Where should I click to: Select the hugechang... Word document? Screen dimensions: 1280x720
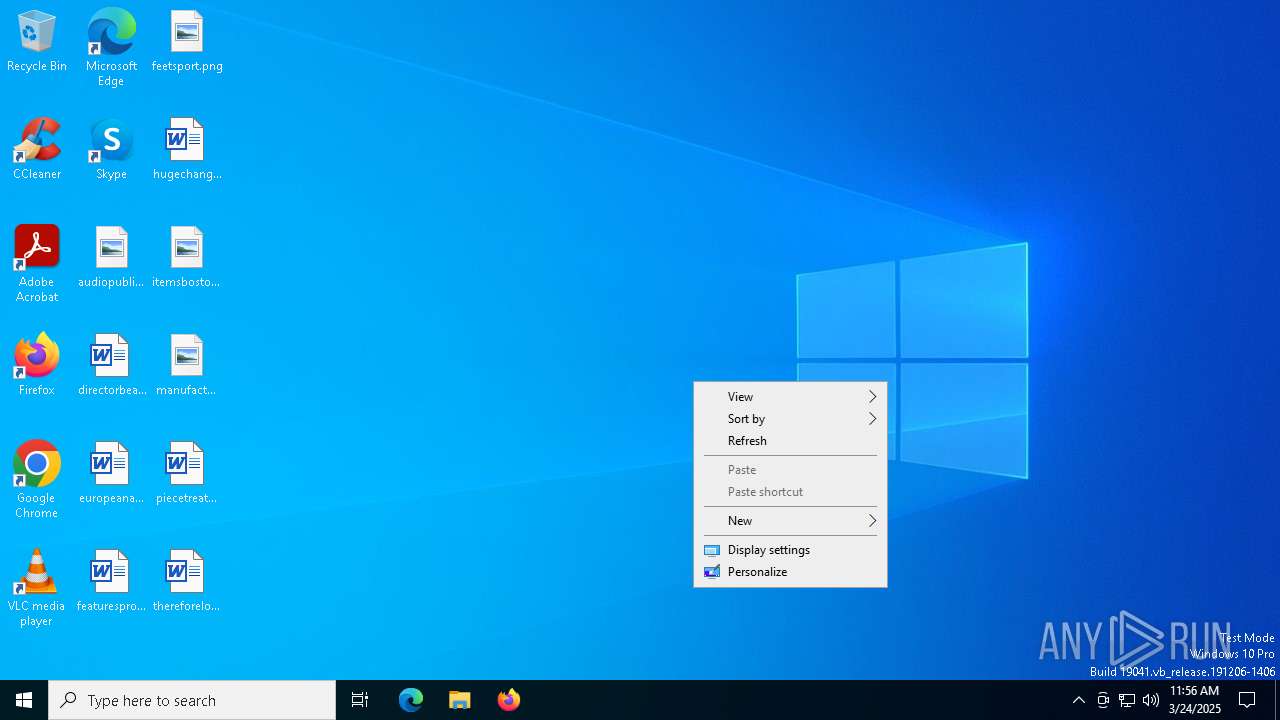pyautogui.click(x=187, y=150)
